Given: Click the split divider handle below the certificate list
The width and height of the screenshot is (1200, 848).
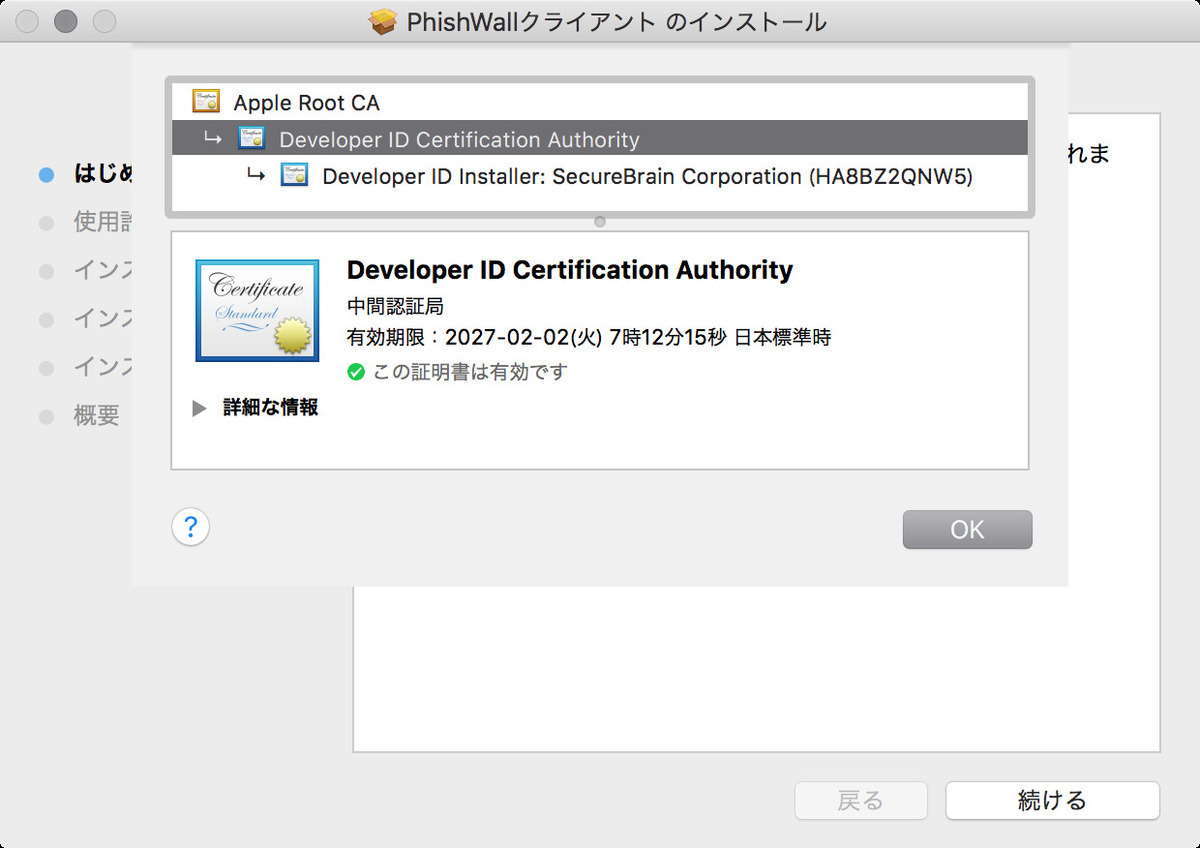Looking at the screenshot, I should pos(600,222).
